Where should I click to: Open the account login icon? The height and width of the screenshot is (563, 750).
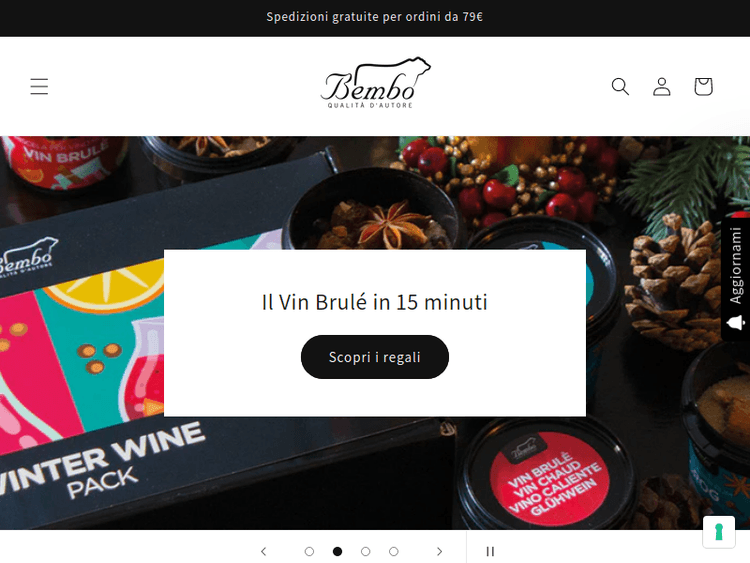[x=662, y=87]
